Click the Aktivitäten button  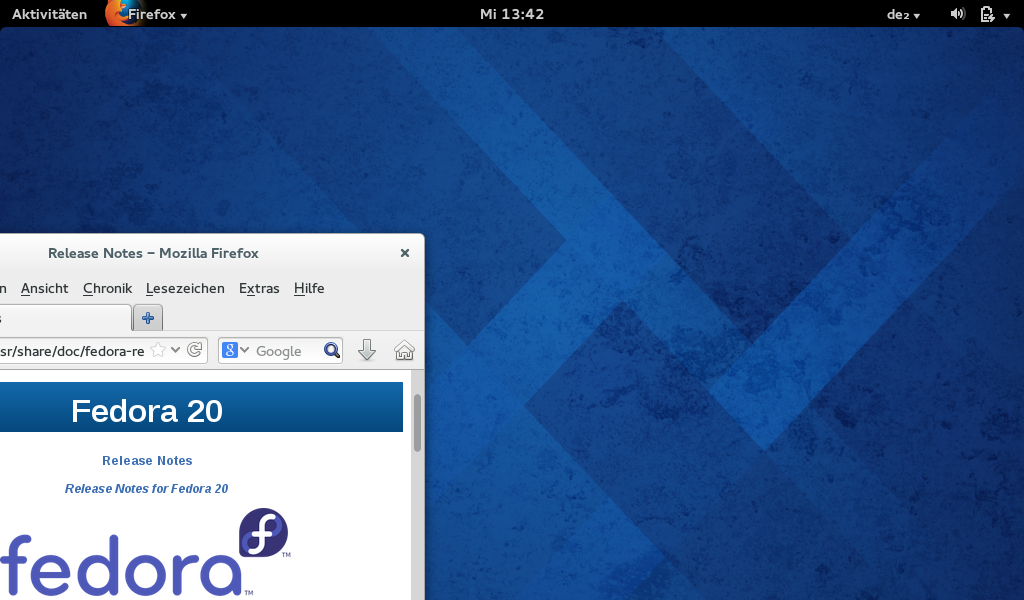pyautogui.click(x=49, y=14)
